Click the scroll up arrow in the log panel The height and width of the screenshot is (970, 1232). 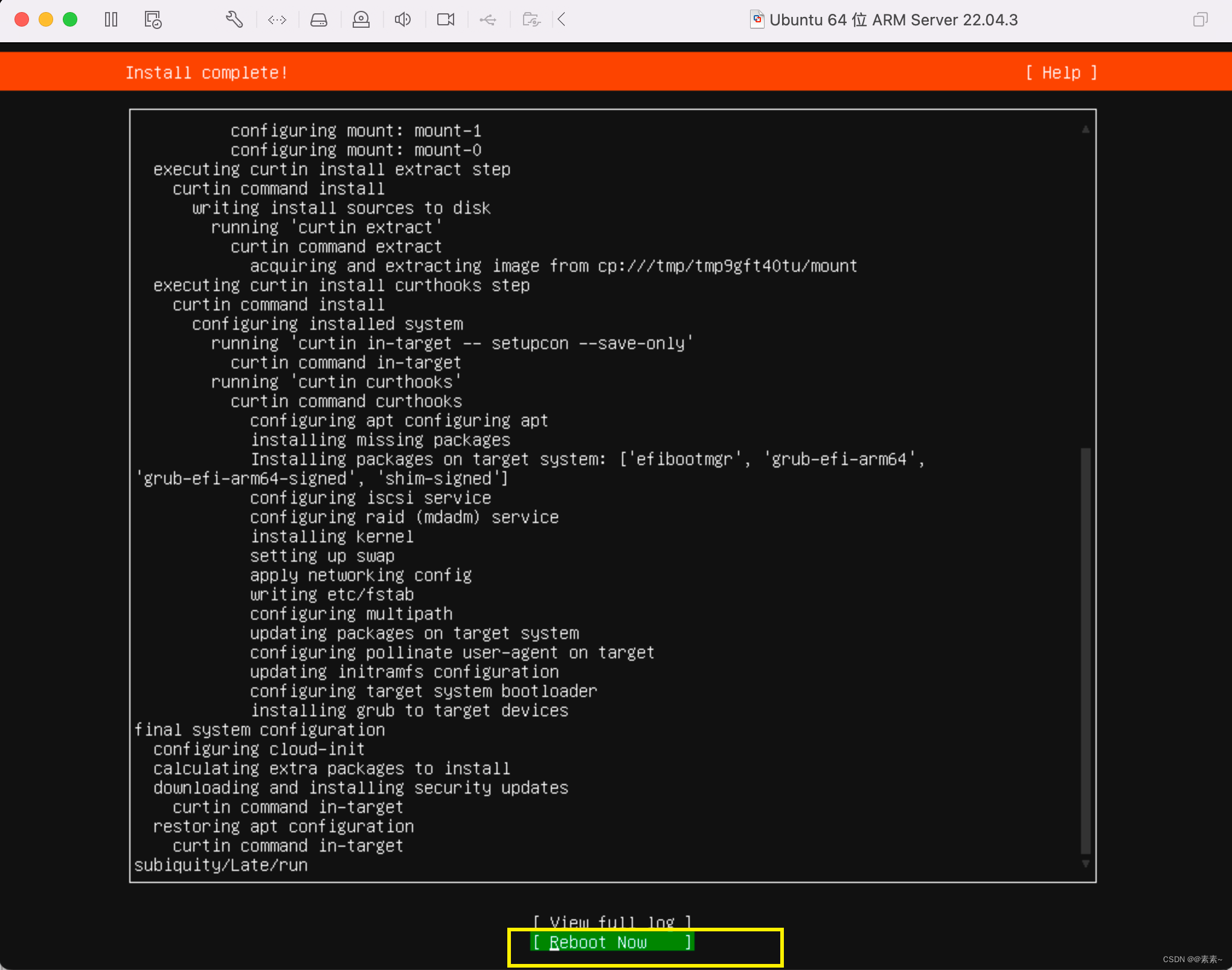point(1085,129)
